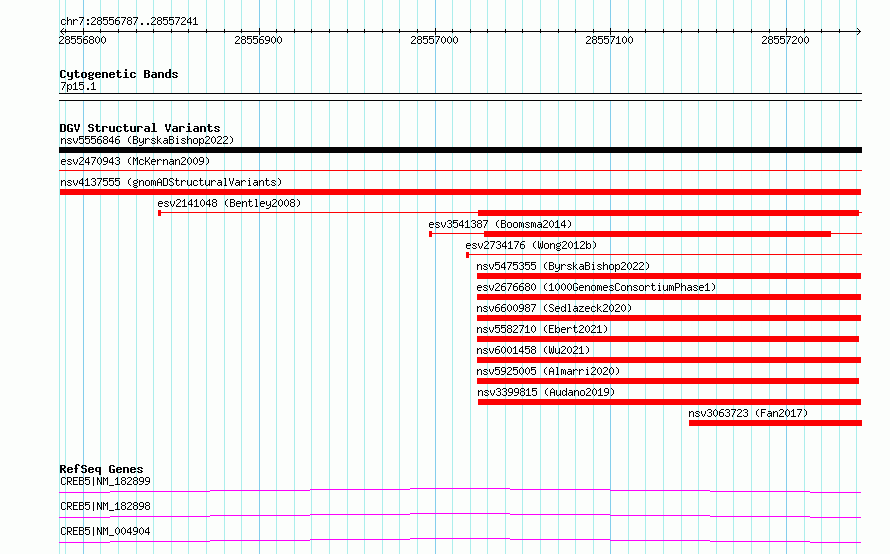Image resolution: width=890 pixels, height=554 pixels.
Task: Click the magenta line of CREB5|NM_182899
Action: pyautogui.click(x=460, y=489)
